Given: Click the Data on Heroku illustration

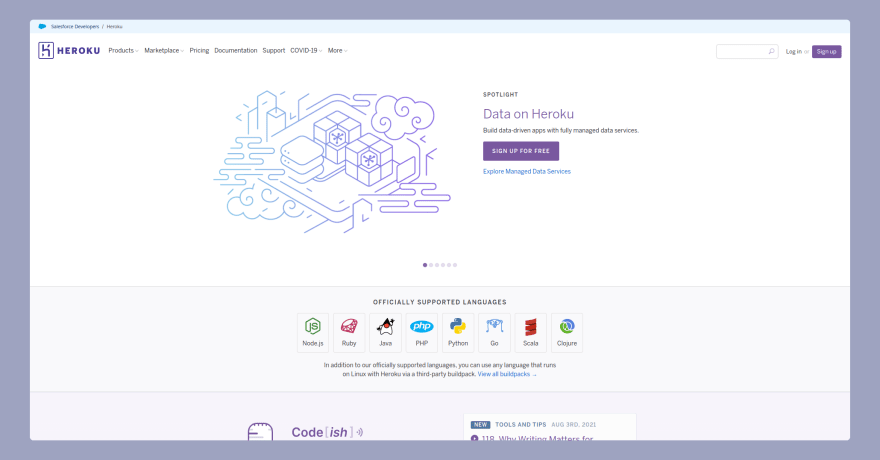Looking at the screenshot, I should coord(332,162).
